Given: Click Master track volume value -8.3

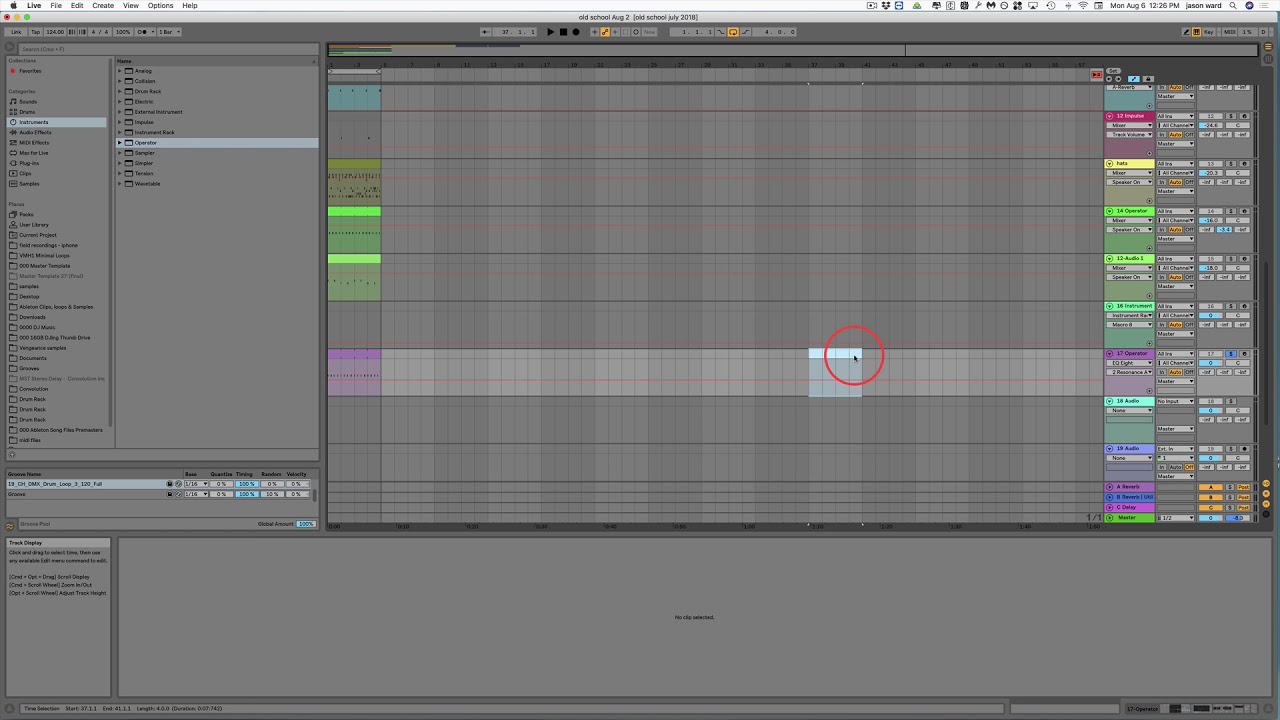Looking at the screenshot, I should click(1238, 518).
